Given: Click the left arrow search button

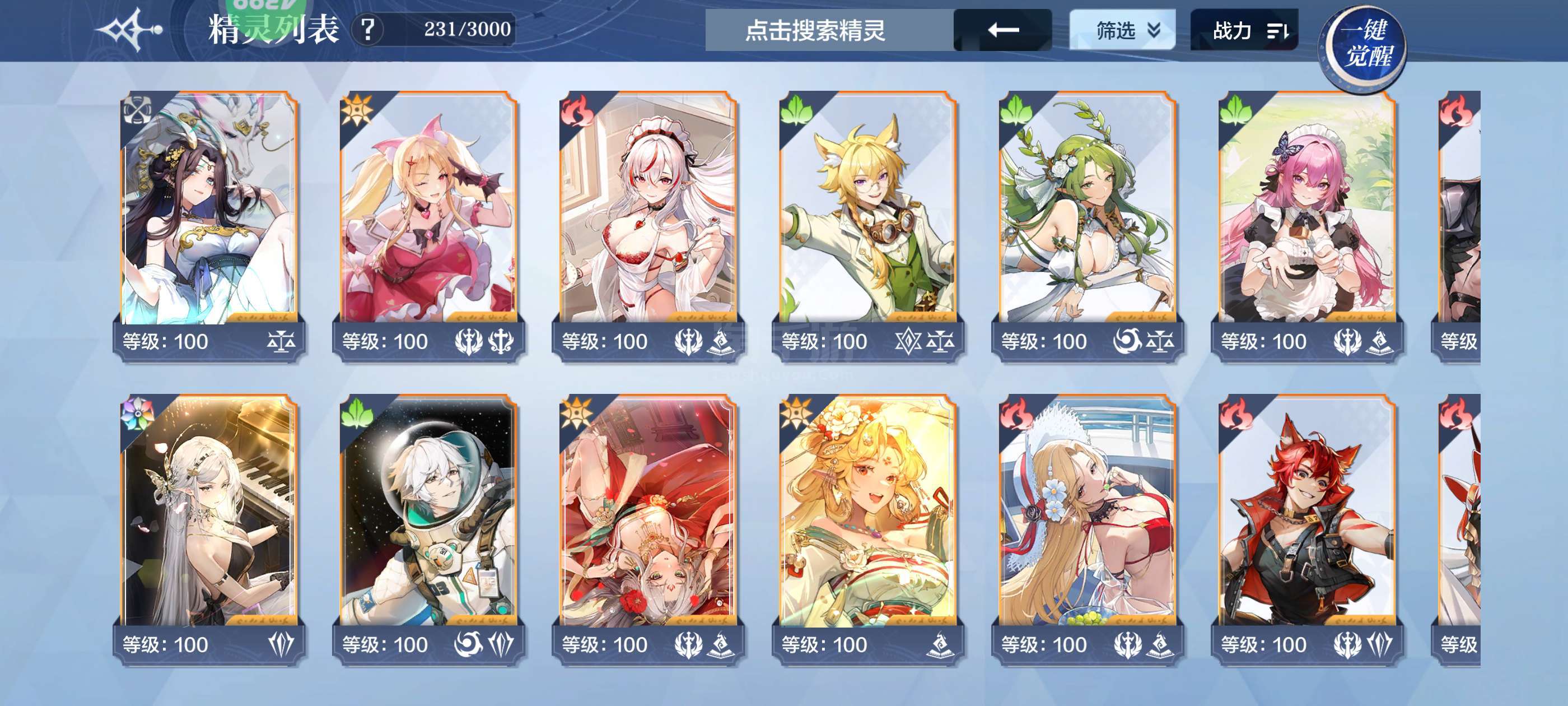Looking at the screenshot, I should pos(1002,30).
